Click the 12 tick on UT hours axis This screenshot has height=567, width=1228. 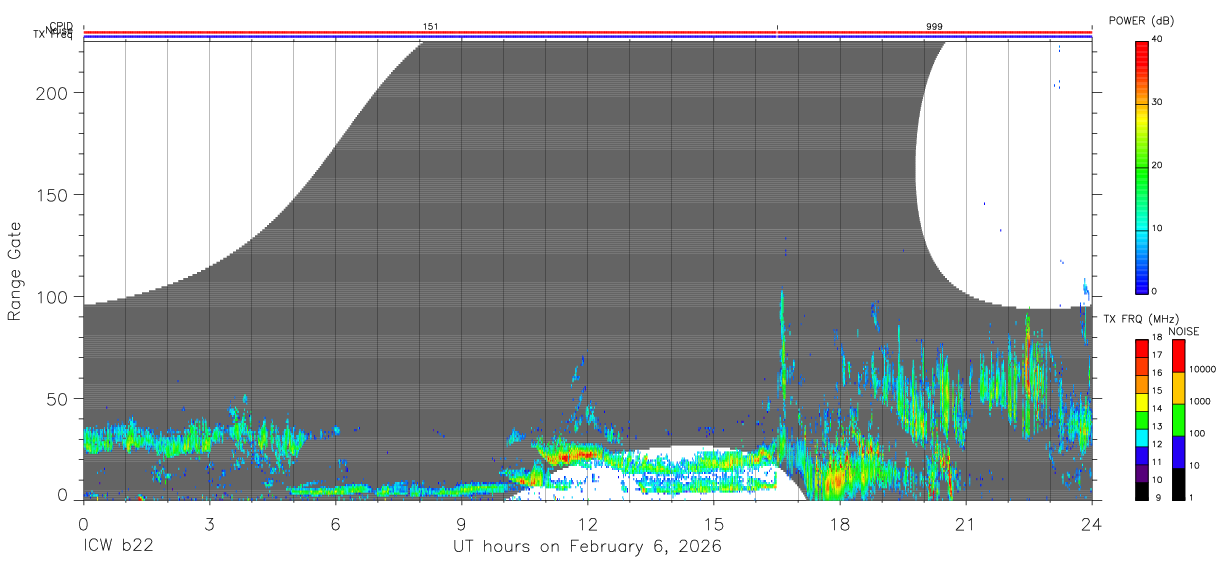pos(587,523)
